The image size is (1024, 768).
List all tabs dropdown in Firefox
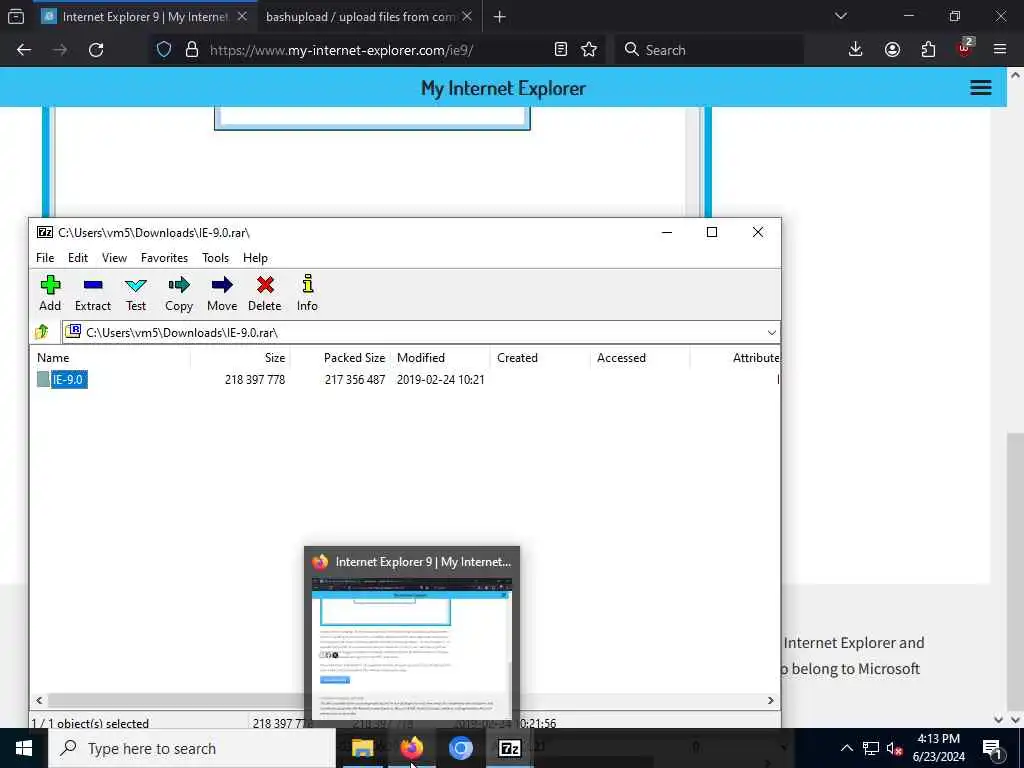[x=841, y=16]
